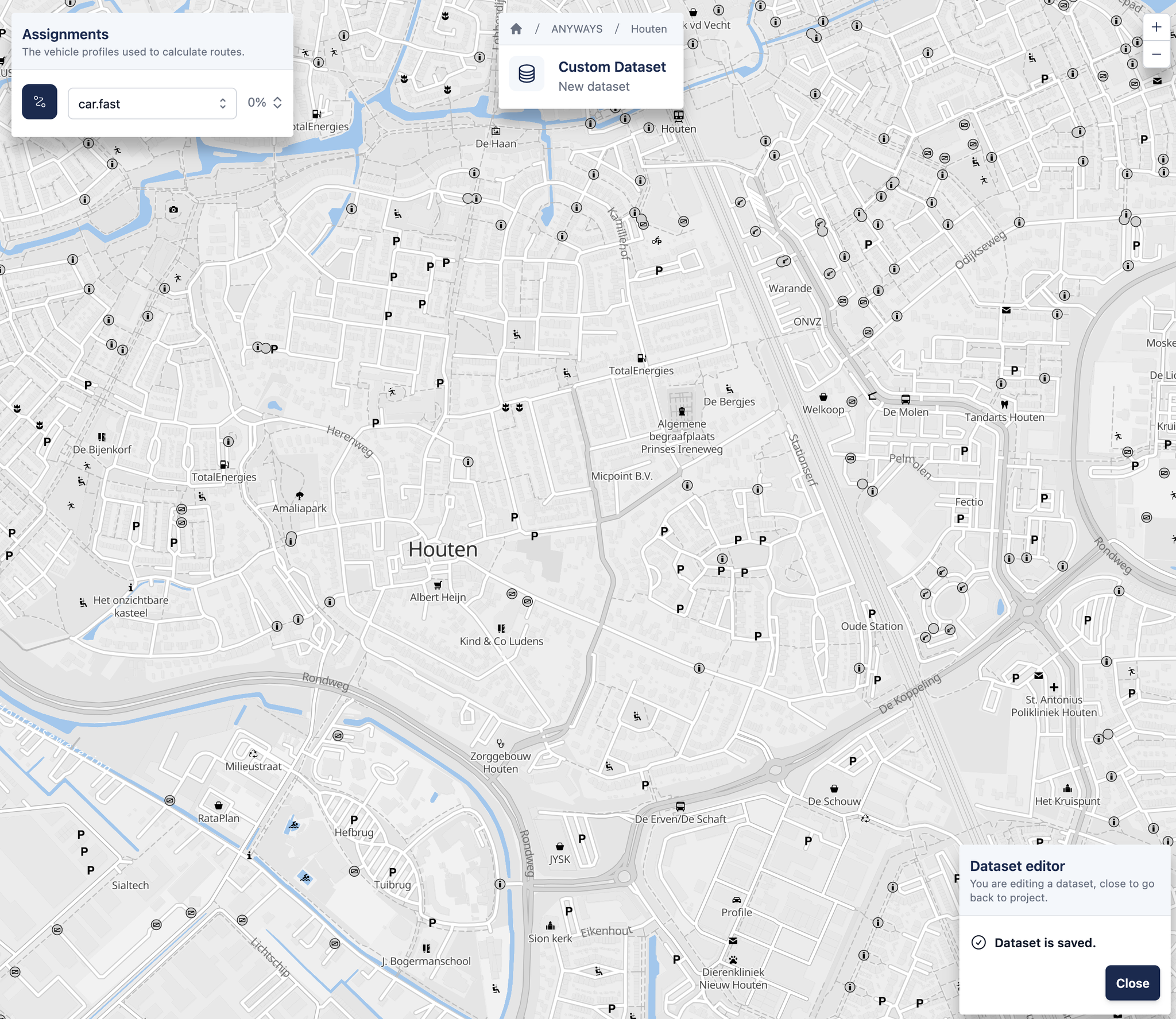
Task: Open the ANYWAYS breadcrumb link
Action: [577, 29]
